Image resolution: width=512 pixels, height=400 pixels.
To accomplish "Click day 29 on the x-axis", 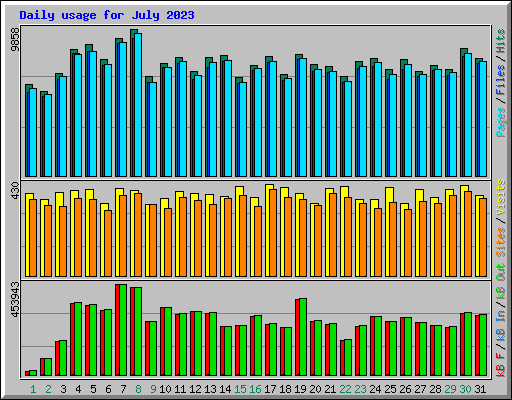I will (450, 389).
